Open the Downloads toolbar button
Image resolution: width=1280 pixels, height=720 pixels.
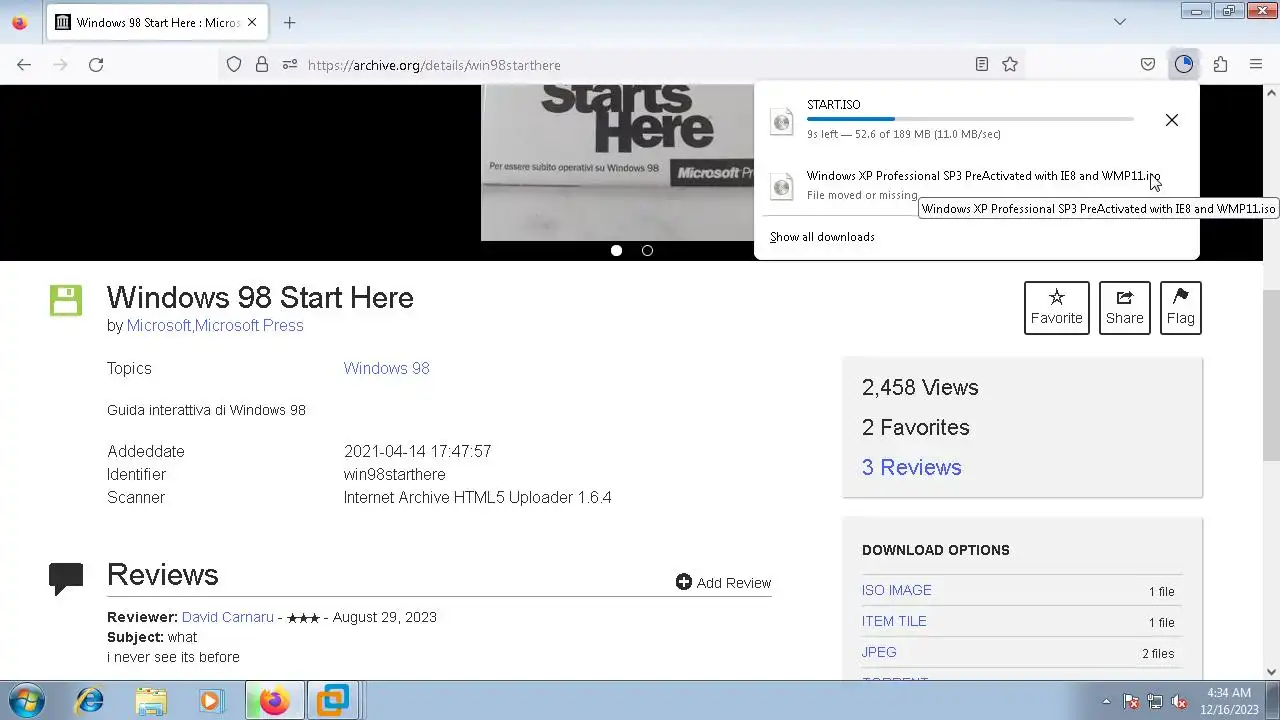(1184, 64)
